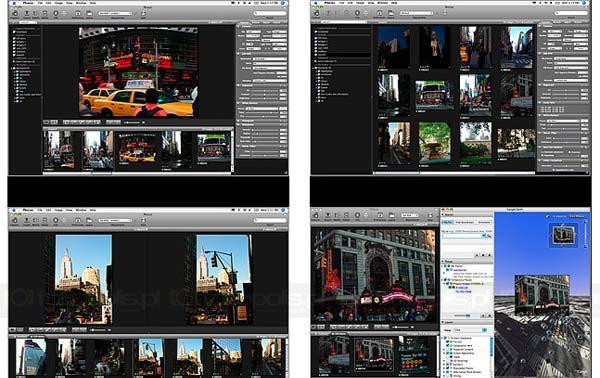Viewport: 600px width, 378px height.
Task: Open the Layers View dropdown in Google Earth
Action: tap(470, 330)
